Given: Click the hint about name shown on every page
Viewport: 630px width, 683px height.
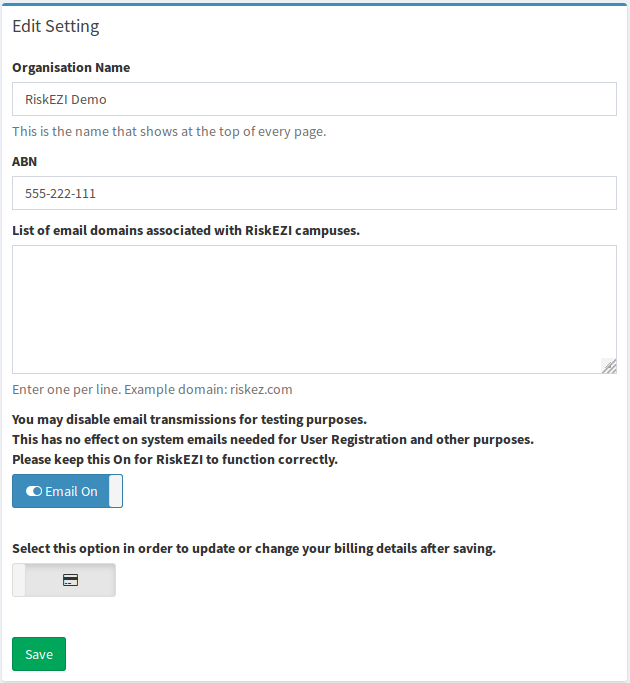Looking at the screenshot, I should [169, 132].
